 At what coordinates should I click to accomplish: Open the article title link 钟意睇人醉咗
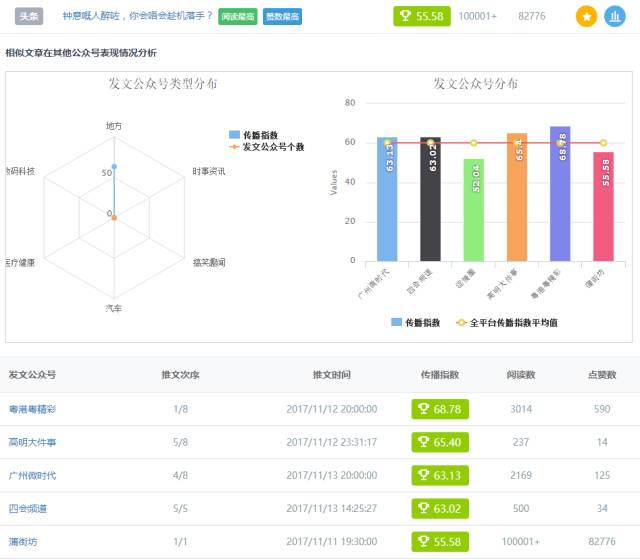pos(138,16)
